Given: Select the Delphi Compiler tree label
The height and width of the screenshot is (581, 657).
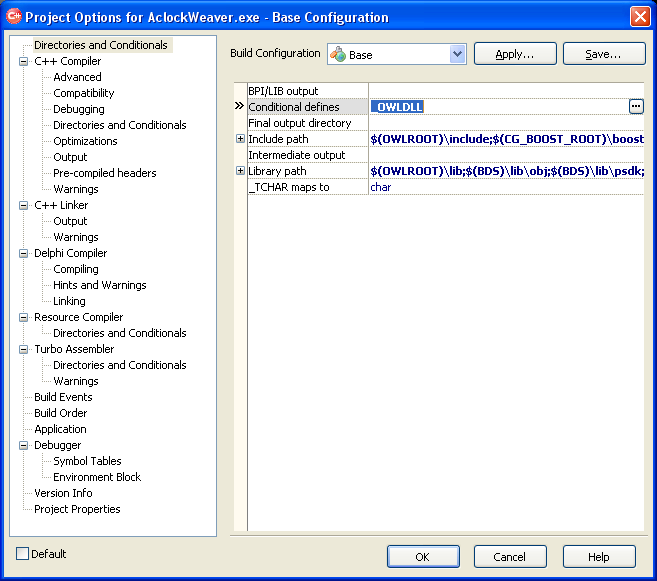Looking at the screenshot, I should coord(71,253).
